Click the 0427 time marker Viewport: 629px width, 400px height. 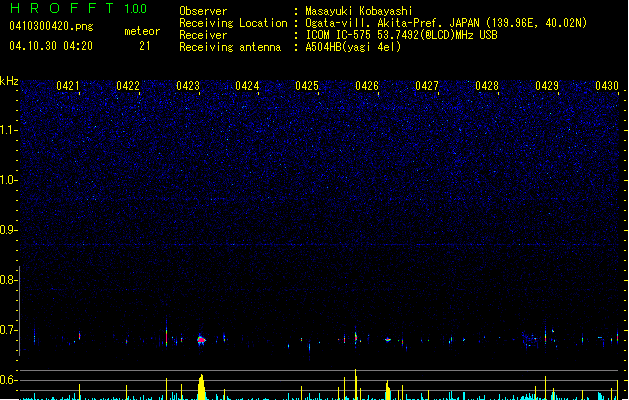click(x=427, y=85)
